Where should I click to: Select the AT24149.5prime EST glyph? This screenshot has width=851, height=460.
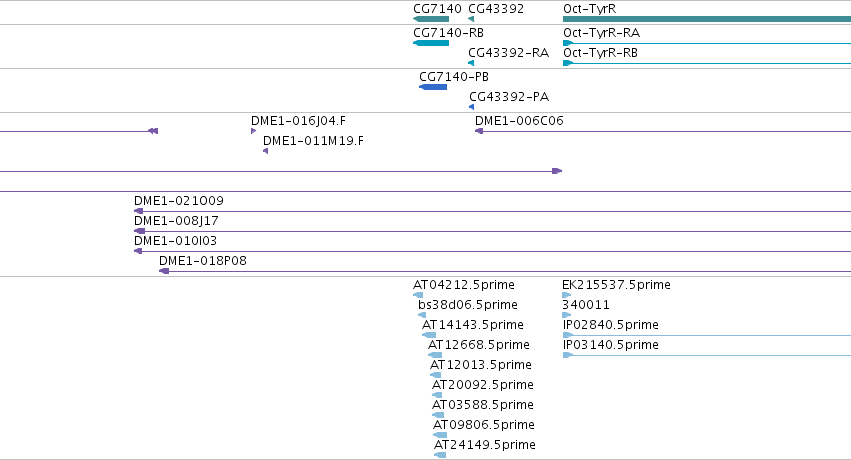point(440,455)
